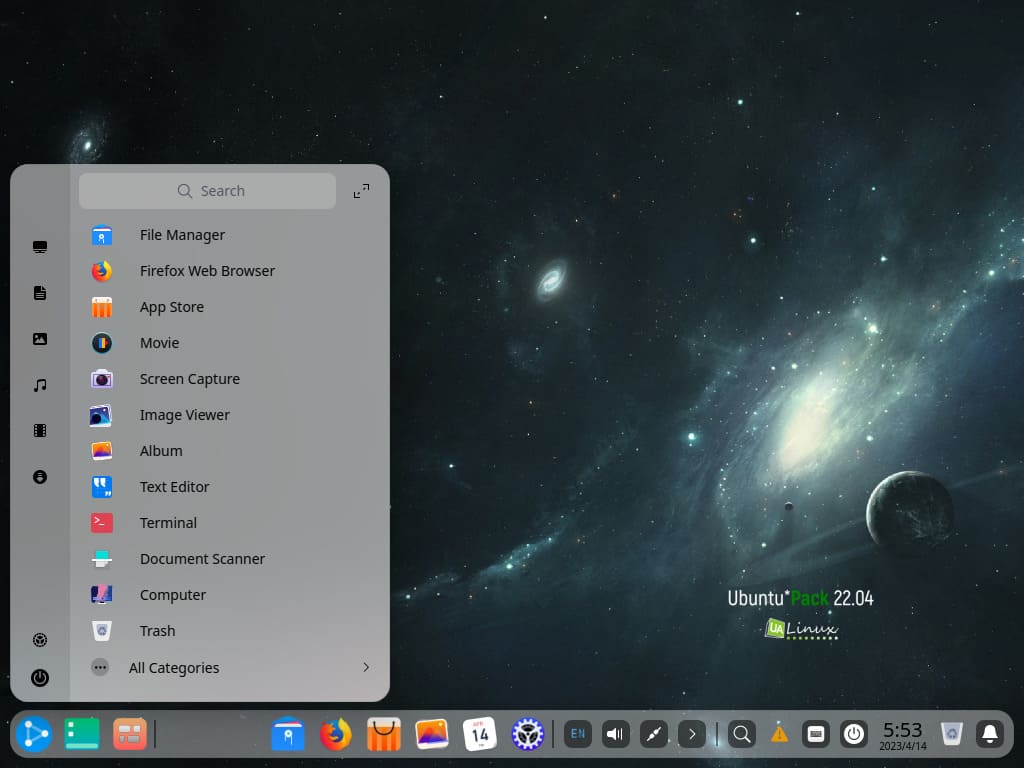Click the yellow warning tray icon
This screenshot has height=768, width=1024.
click(x=779, y=734)
